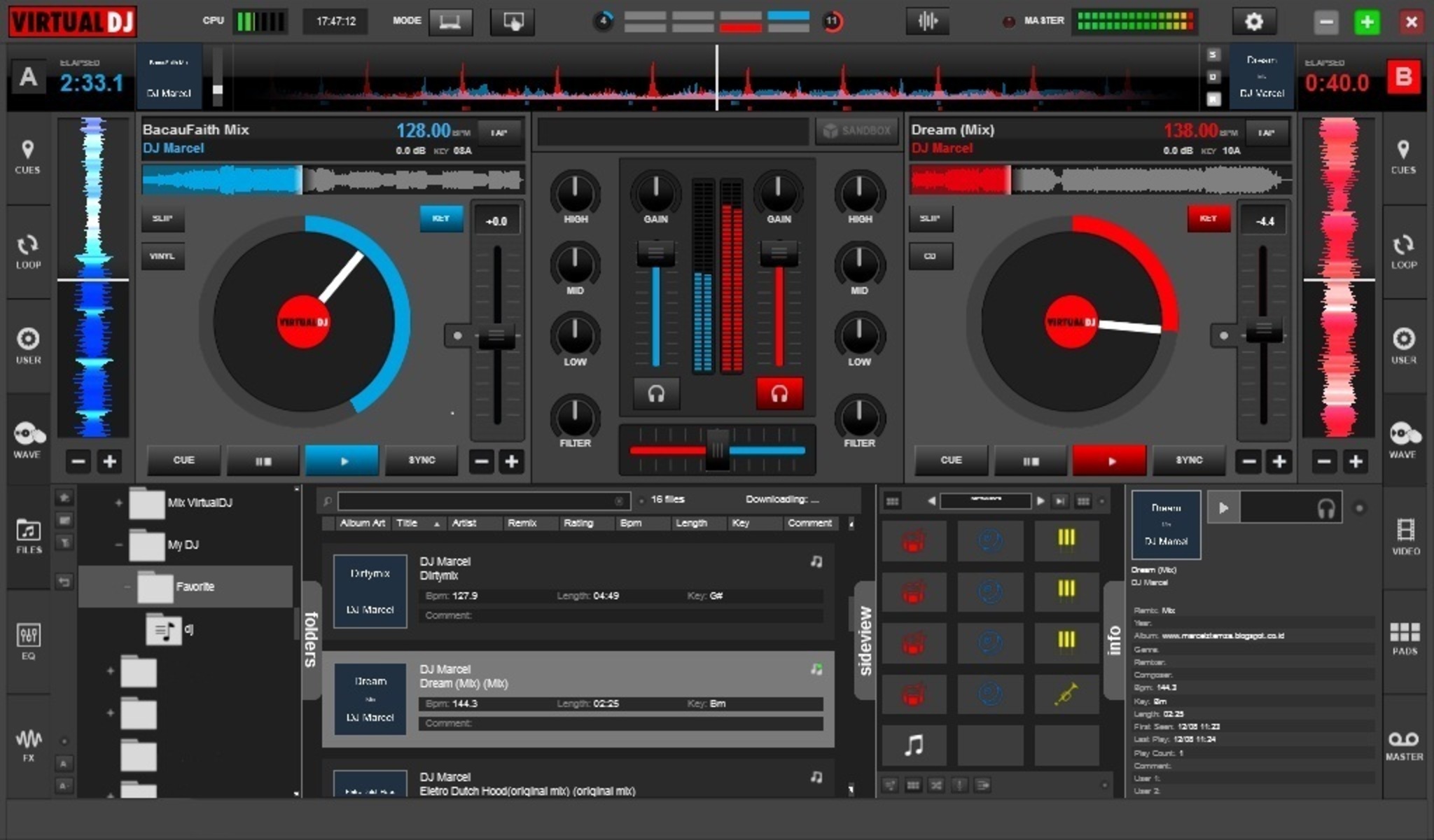Open the sampler bank dropdown
The width and height of the screenshot is (1434, 840).
(985, 500)
